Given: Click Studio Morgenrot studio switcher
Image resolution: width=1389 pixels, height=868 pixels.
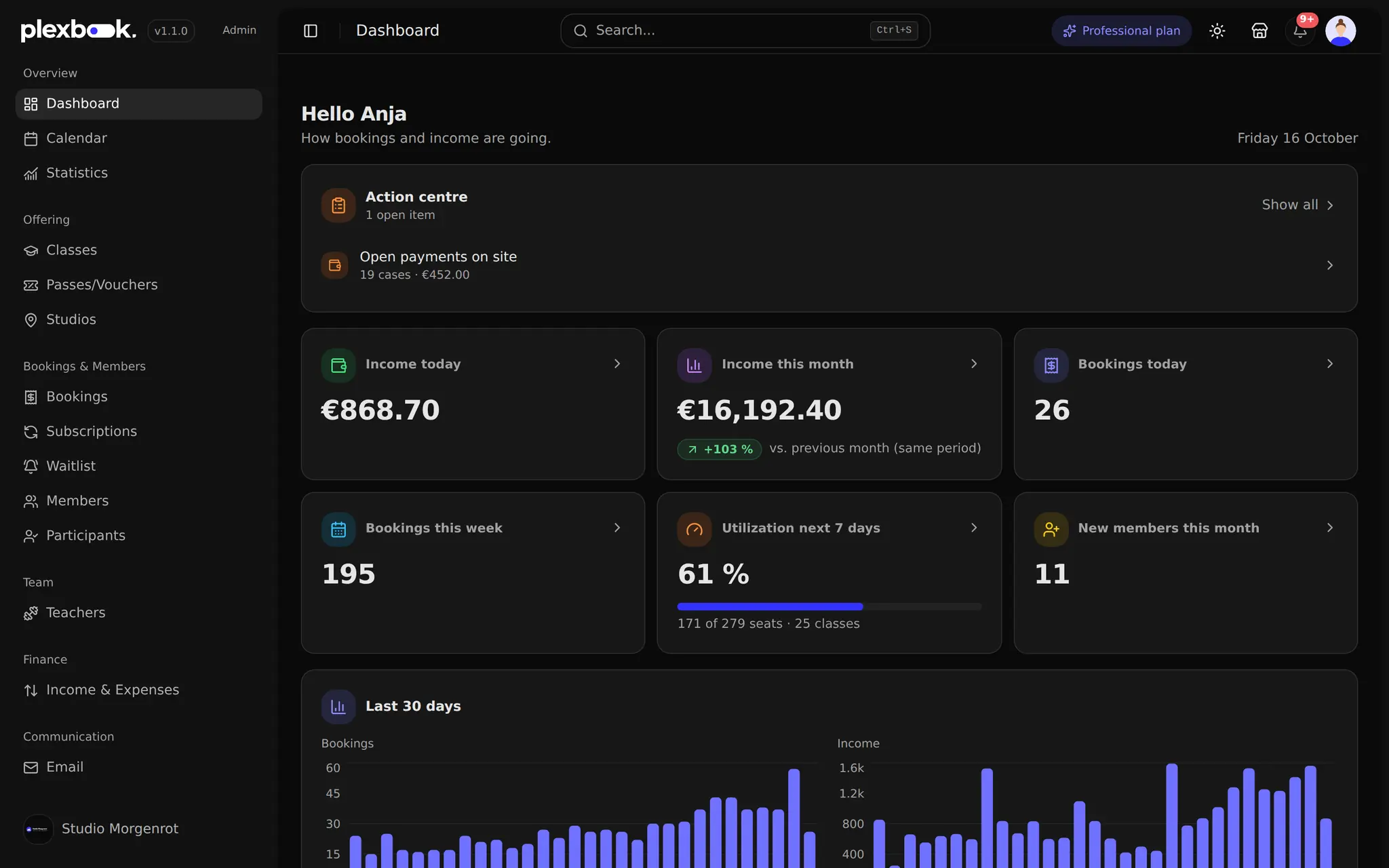Looking at the screenshot, I should coord(139,829).
